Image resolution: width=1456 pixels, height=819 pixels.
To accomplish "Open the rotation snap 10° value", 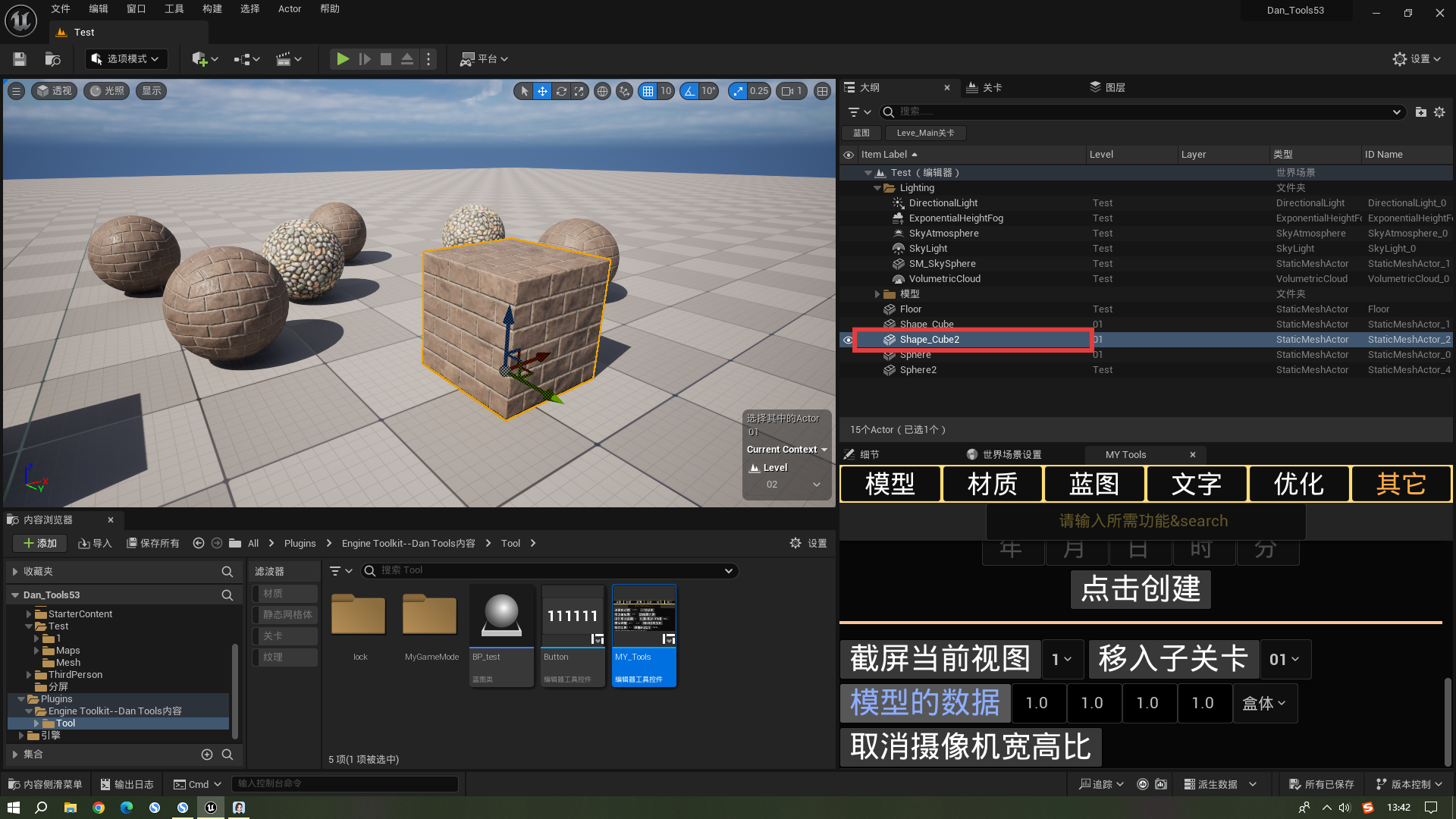I will tap(708, 91).
